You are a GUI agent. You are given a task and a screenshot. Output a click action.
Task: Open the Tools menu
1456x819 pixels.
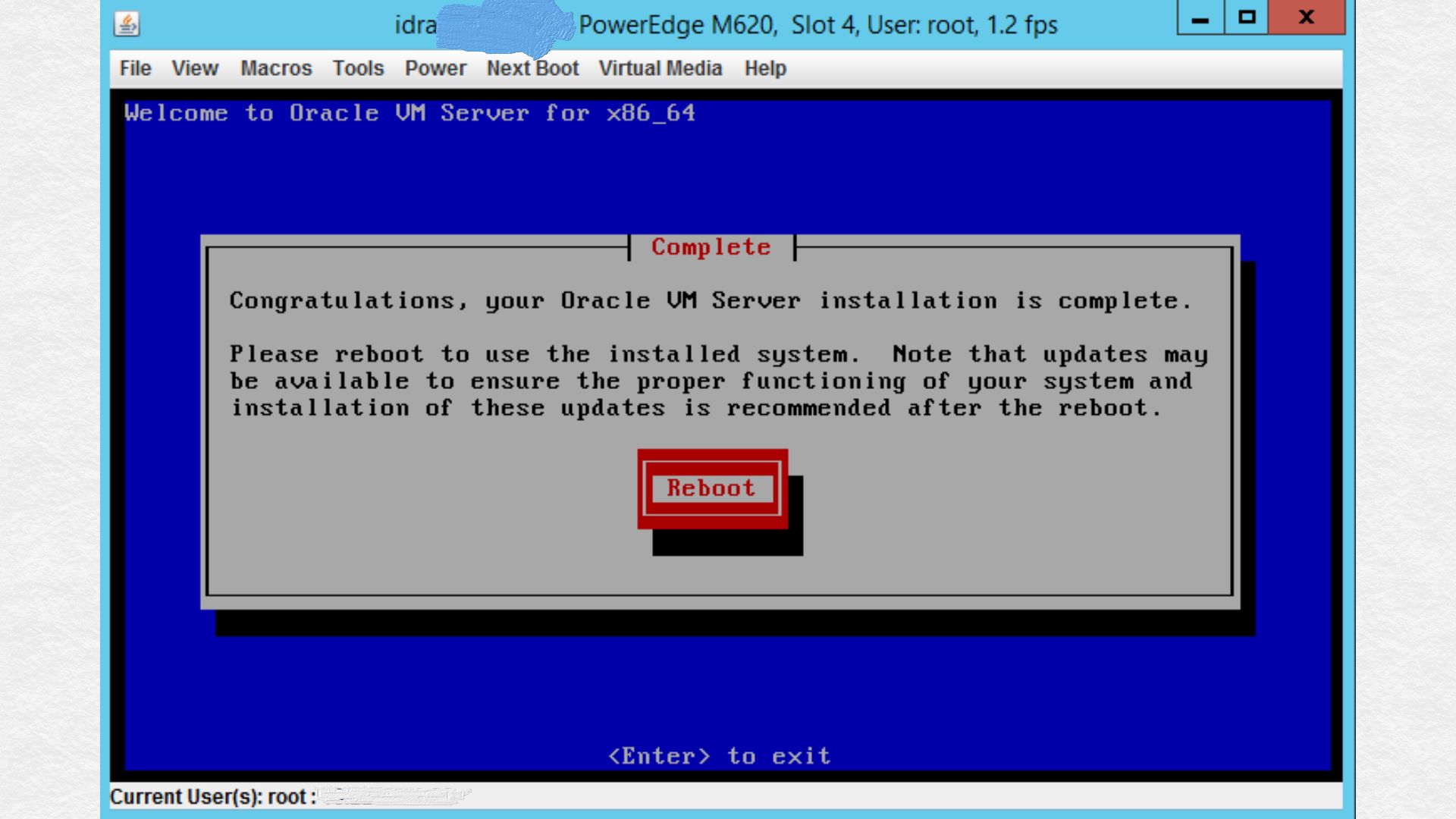(x=358, y=68)
